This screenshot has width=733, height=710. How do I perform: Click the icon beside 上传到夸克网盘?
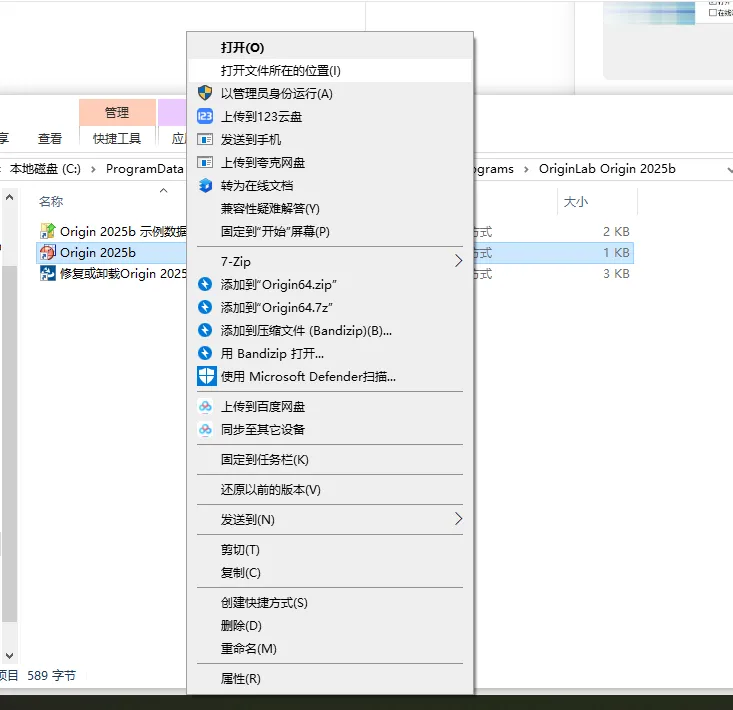(x=205, y=162)
